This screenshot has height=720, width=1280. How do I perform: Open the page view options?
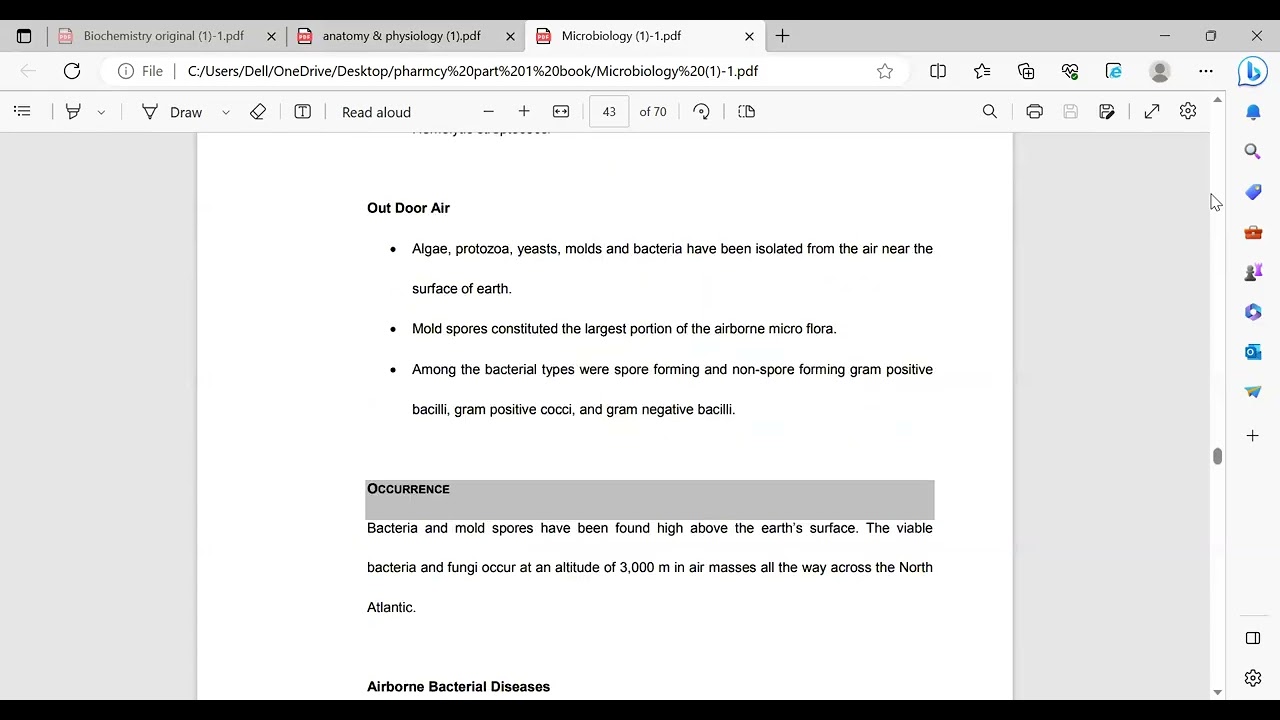746,112
